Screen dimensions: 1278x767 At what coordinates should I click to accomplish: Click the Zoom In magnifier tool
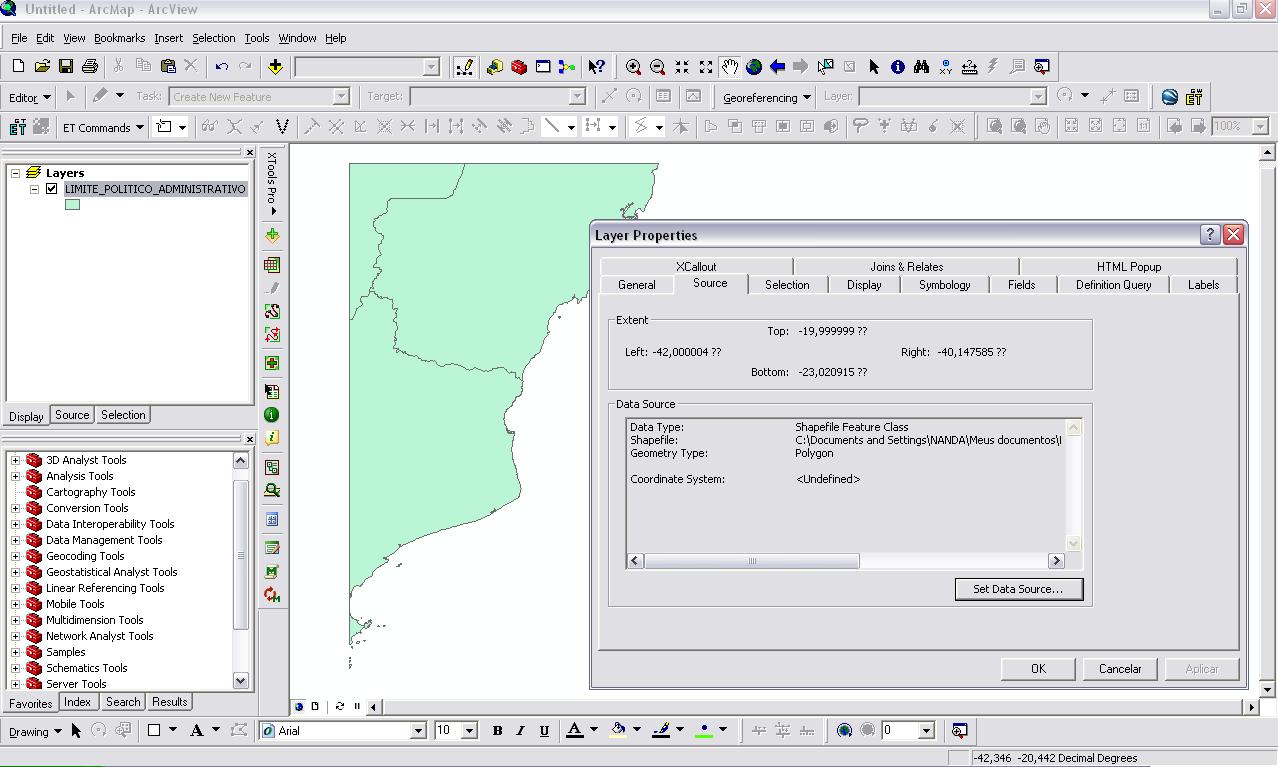pos(633,67)
